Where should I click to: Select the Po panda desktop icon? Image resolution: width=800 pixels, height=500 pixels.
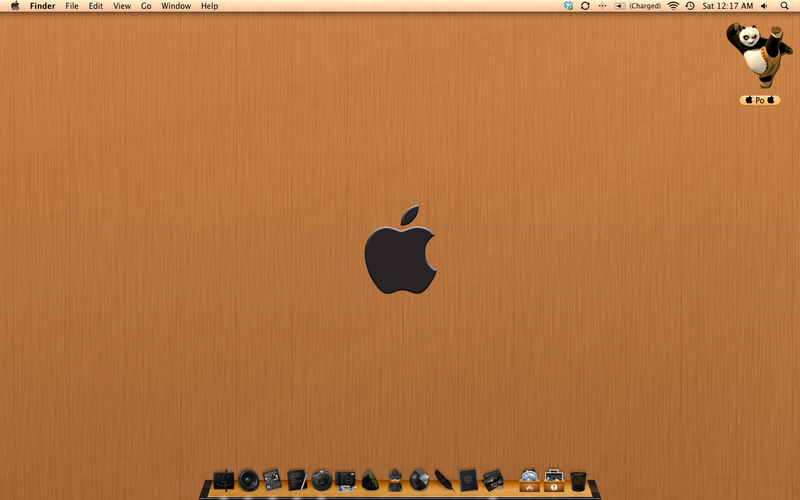click(760, 55)
